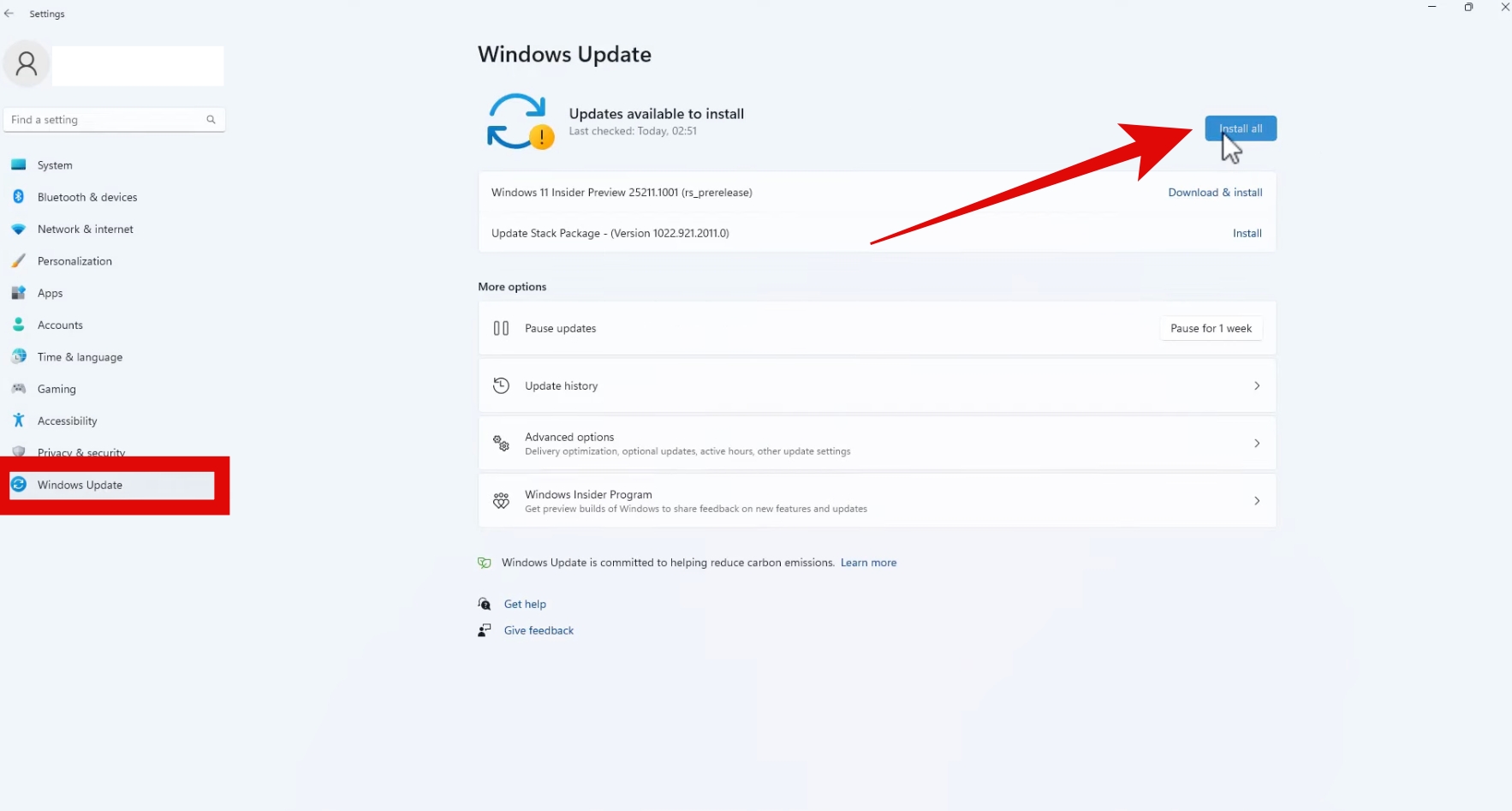Click the Accessibility figure icon
Screen dimensions: 1512x811
[x=19, y=420]
